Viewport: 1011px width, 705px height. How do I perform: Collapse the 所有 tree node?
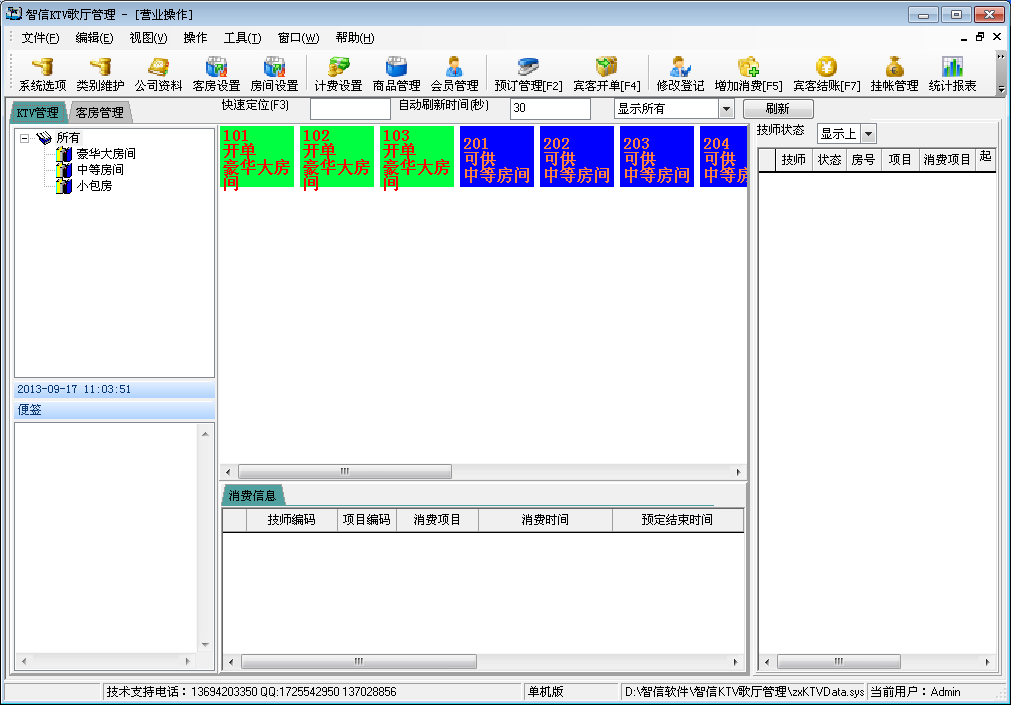tap(25, 138)
